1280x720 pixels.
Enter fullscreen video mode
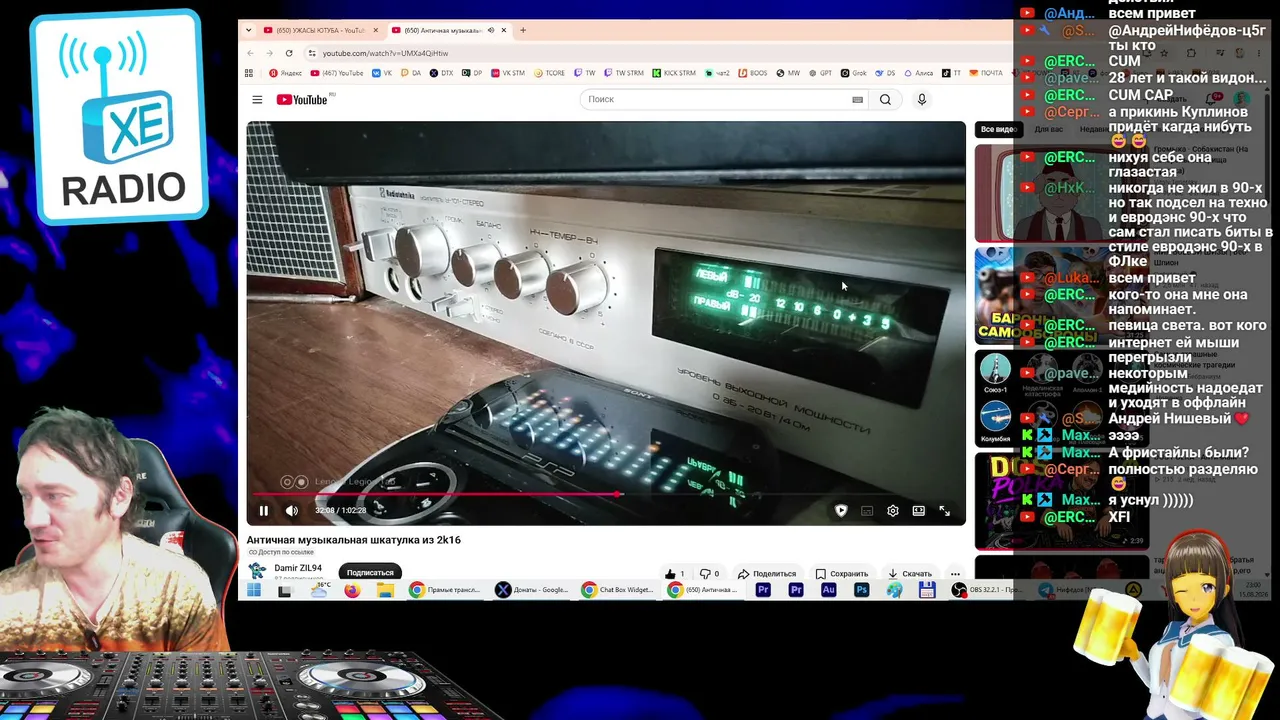tap(945, 511)
